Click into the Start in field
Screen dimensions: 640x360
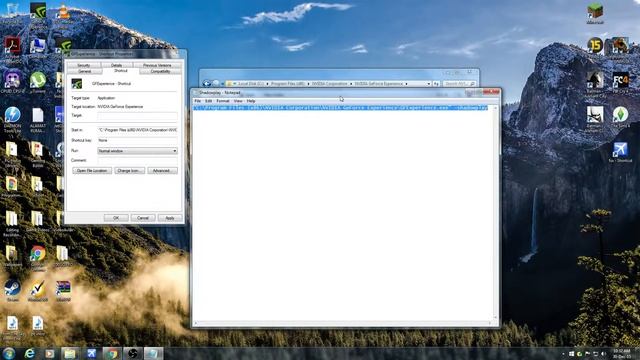click(x=137, y=130)
